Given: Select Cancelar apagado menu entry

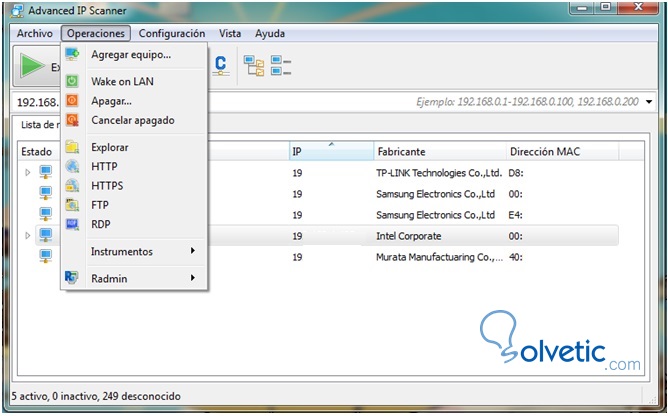Looking at the screenshot, I should tap(134, 120).
